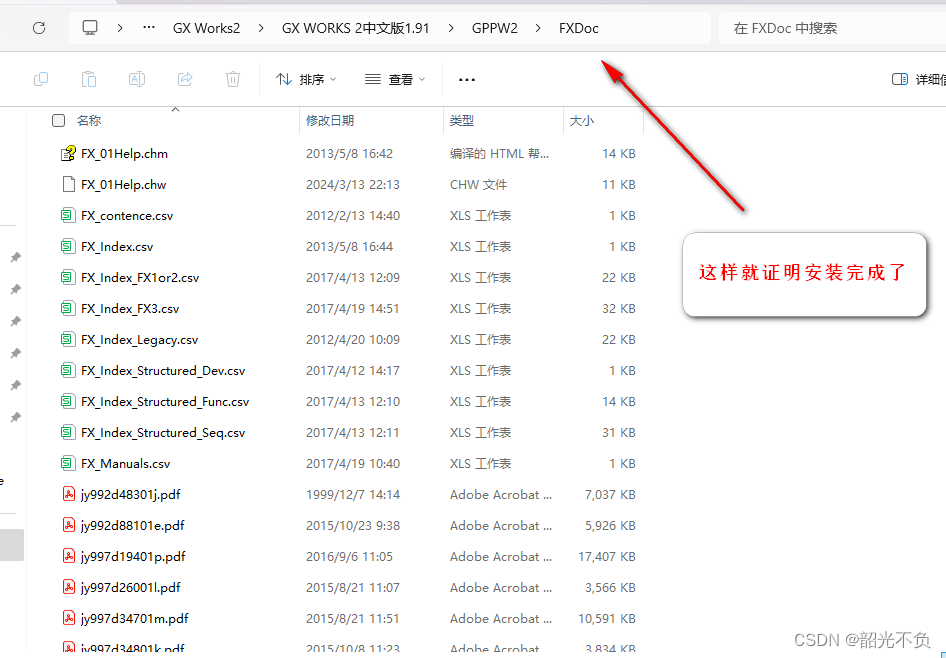Sort by the 修改日期 column header
The image size is (946, 658).
[330, 121]
